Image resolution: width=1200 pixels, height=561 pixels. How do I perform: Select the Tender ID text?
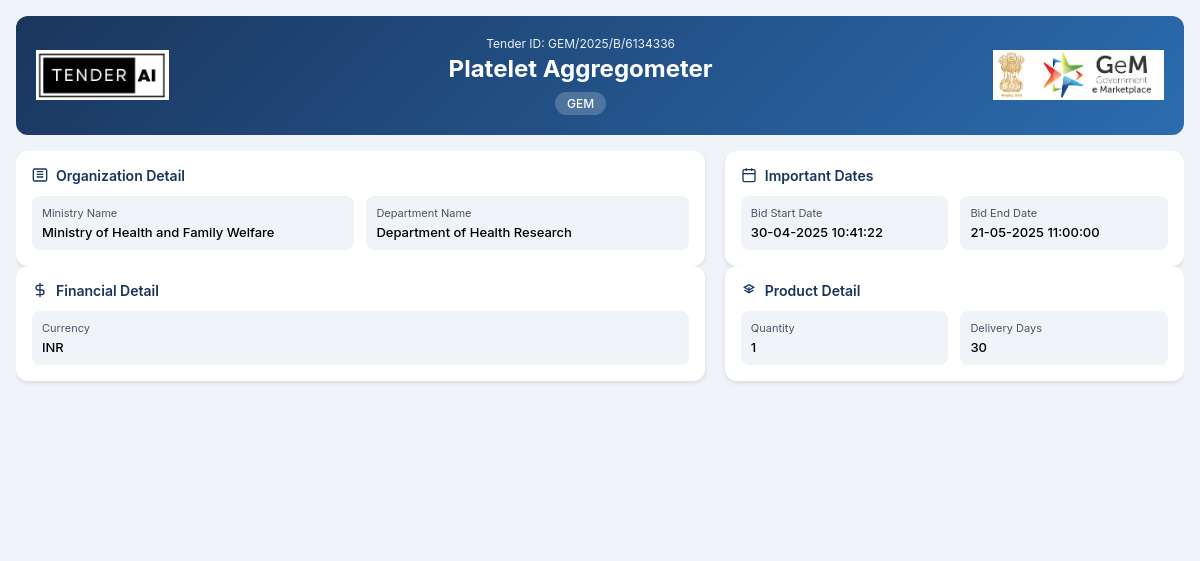tap(580, 43)
